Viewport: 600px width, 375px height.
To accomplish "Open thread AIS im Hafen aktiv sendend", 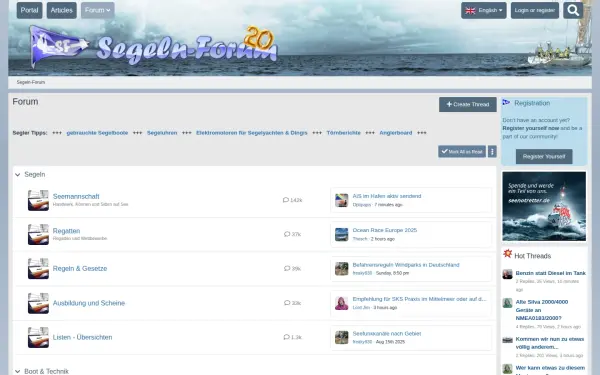I will pyautogui.click(x=387, y=196).
